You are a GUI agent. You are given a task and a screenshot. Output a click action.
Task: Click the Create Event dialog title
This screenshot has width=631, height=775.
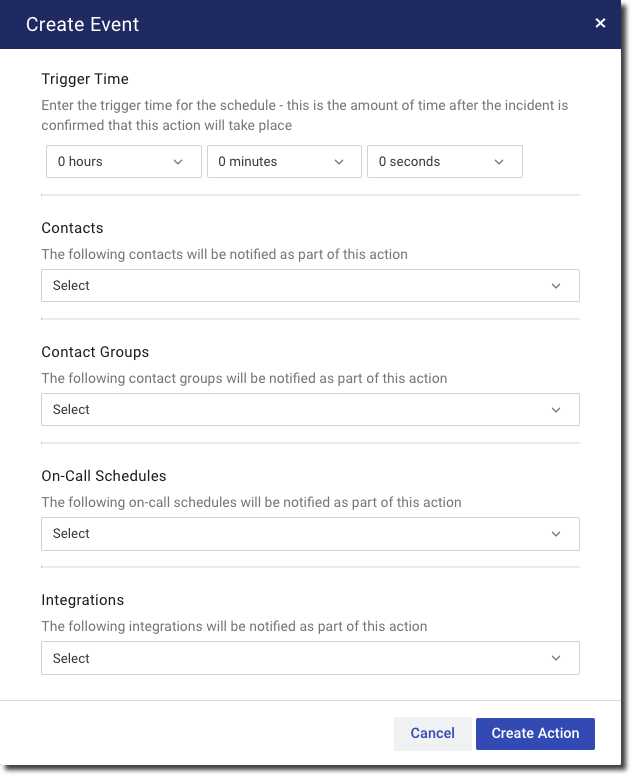83,24
